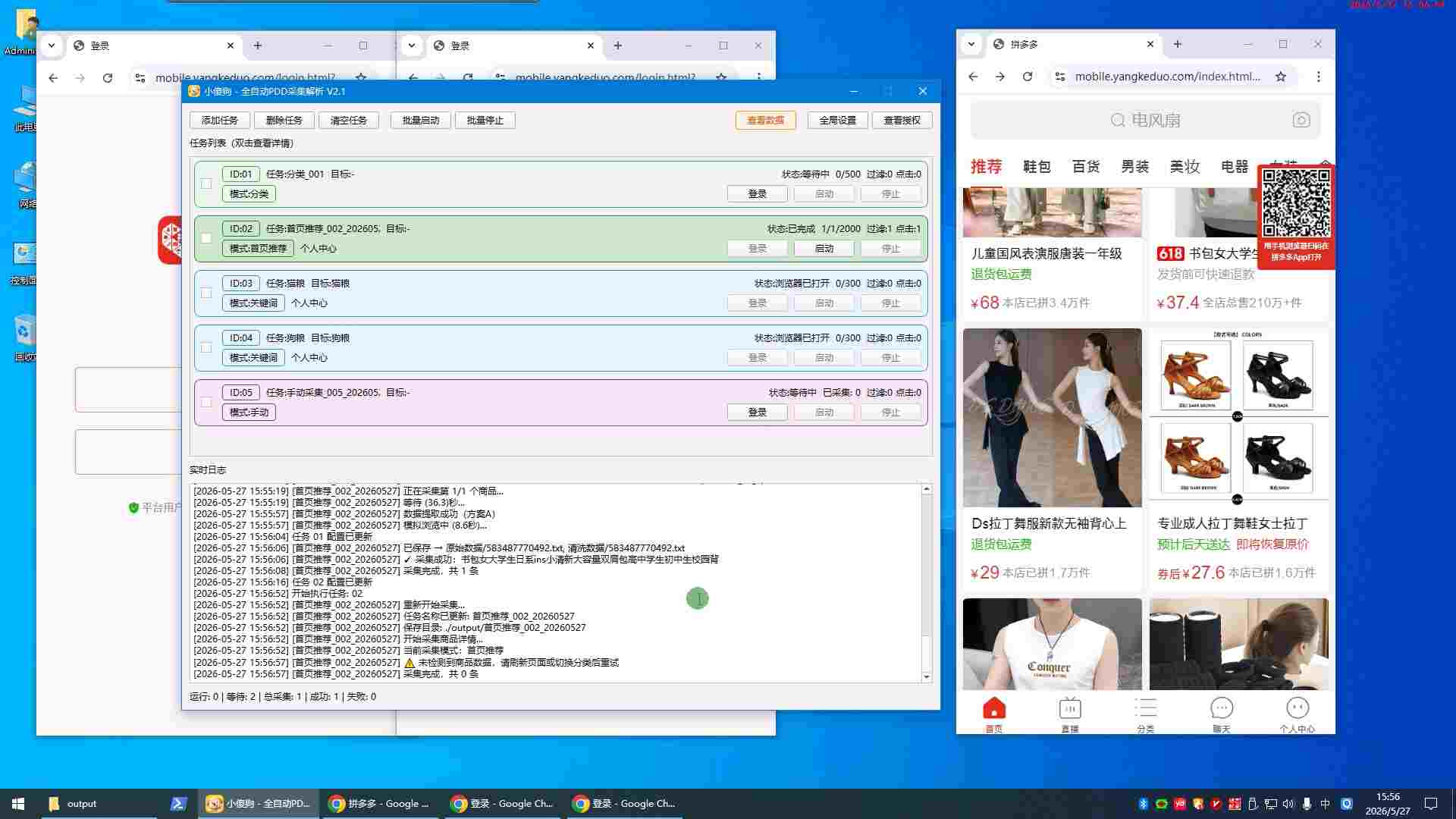This screenshot has height=819, width=1456.
Task: Check the checkbox for task ID:05 手动采集
Action: point(206,402)
